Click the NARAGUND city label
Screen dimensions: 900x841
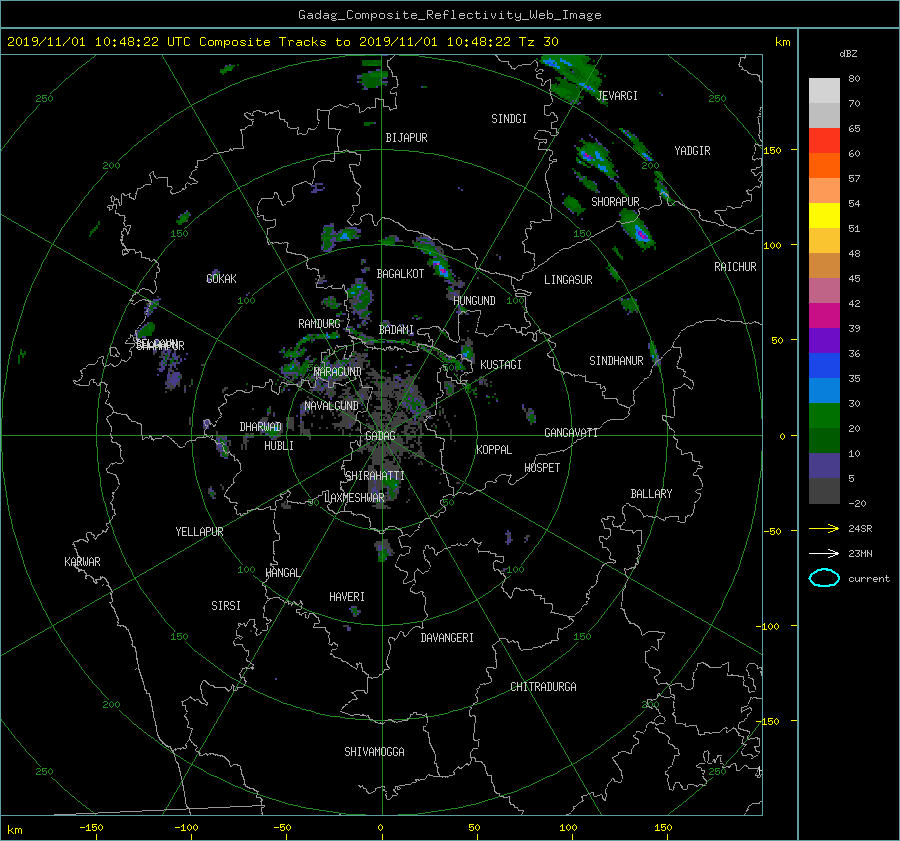pyautogui.click(x=338, y=372)
